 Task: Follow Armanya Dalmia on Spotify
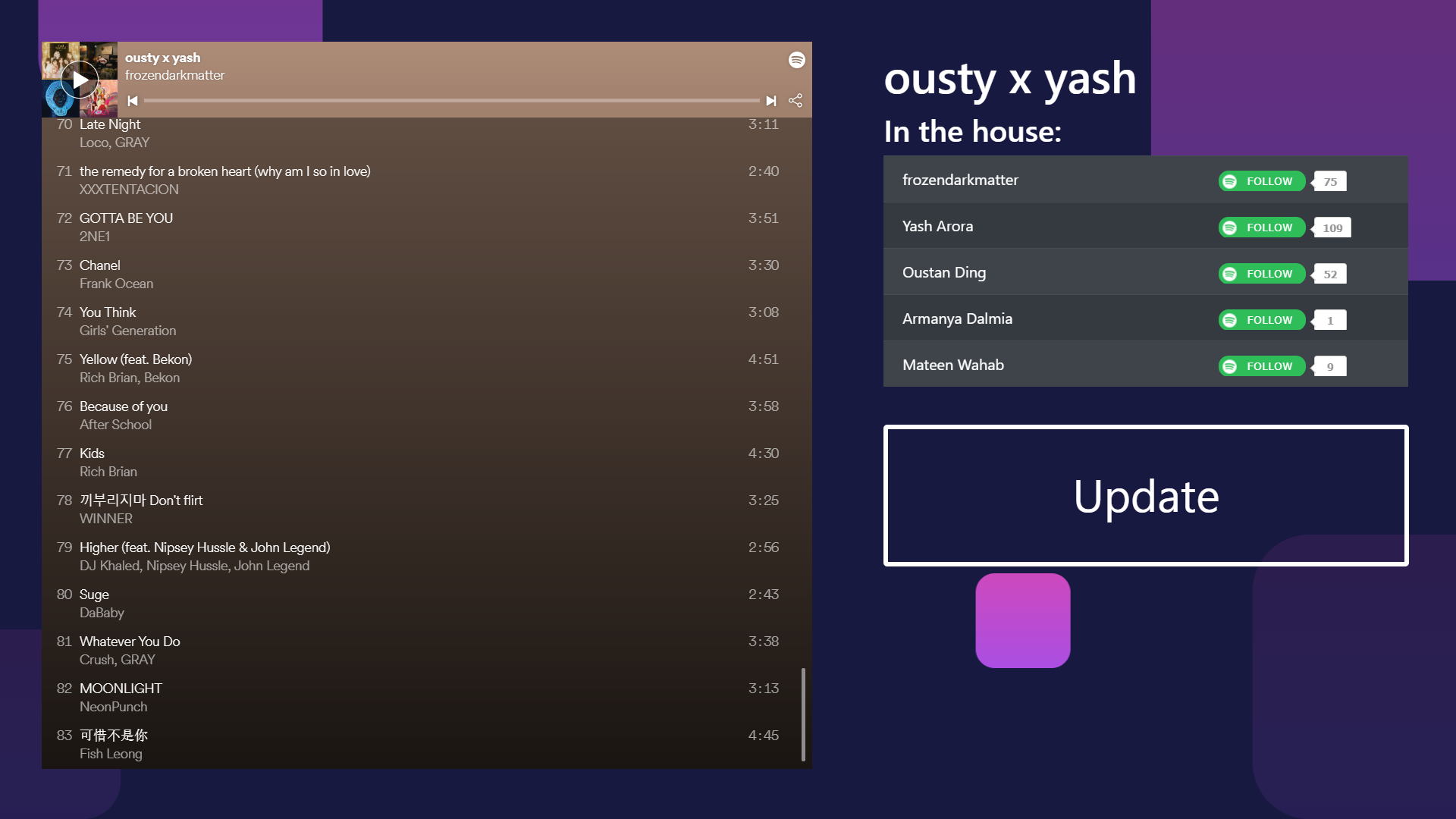1261,320
